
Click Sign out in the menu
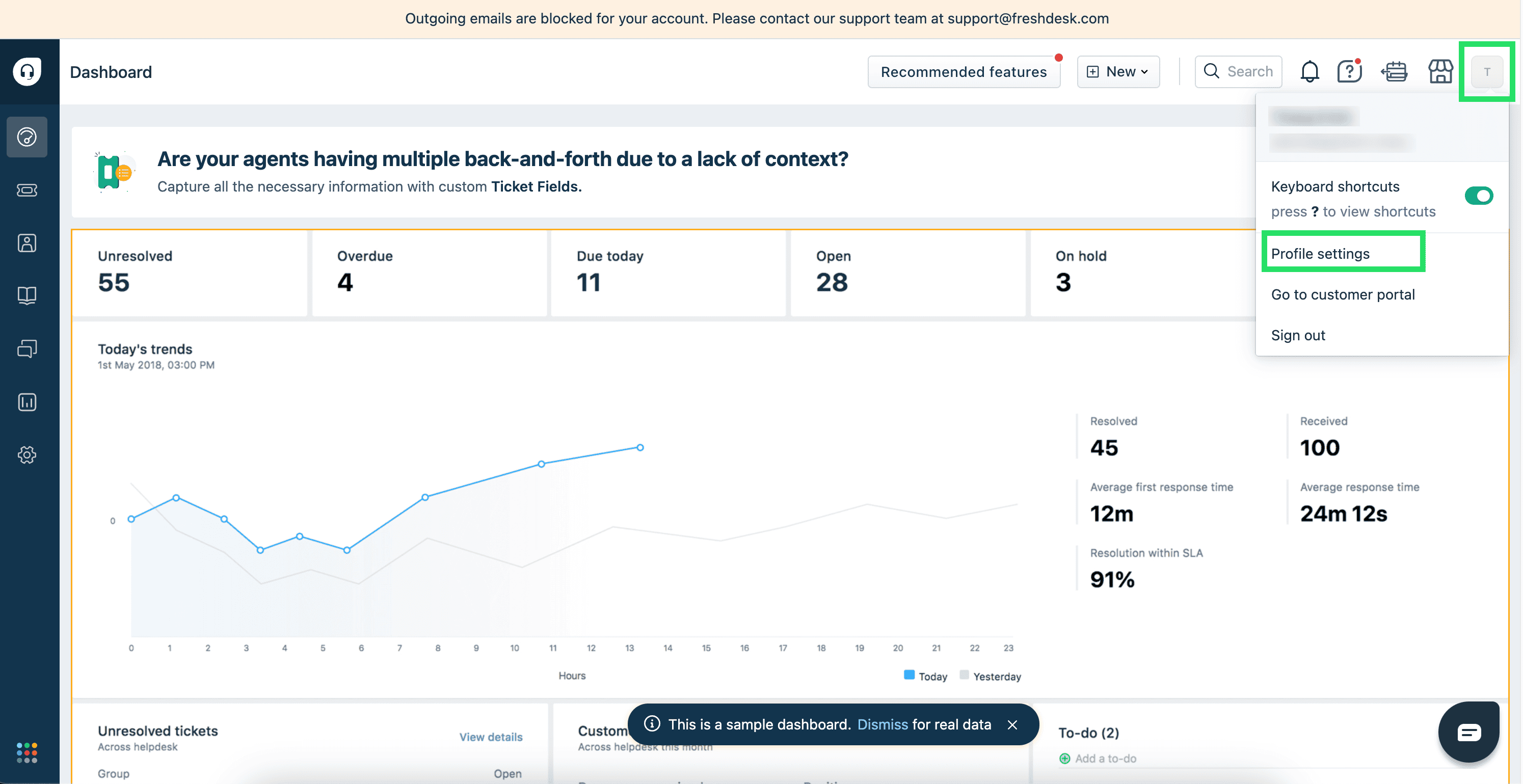pos(1298,335)
